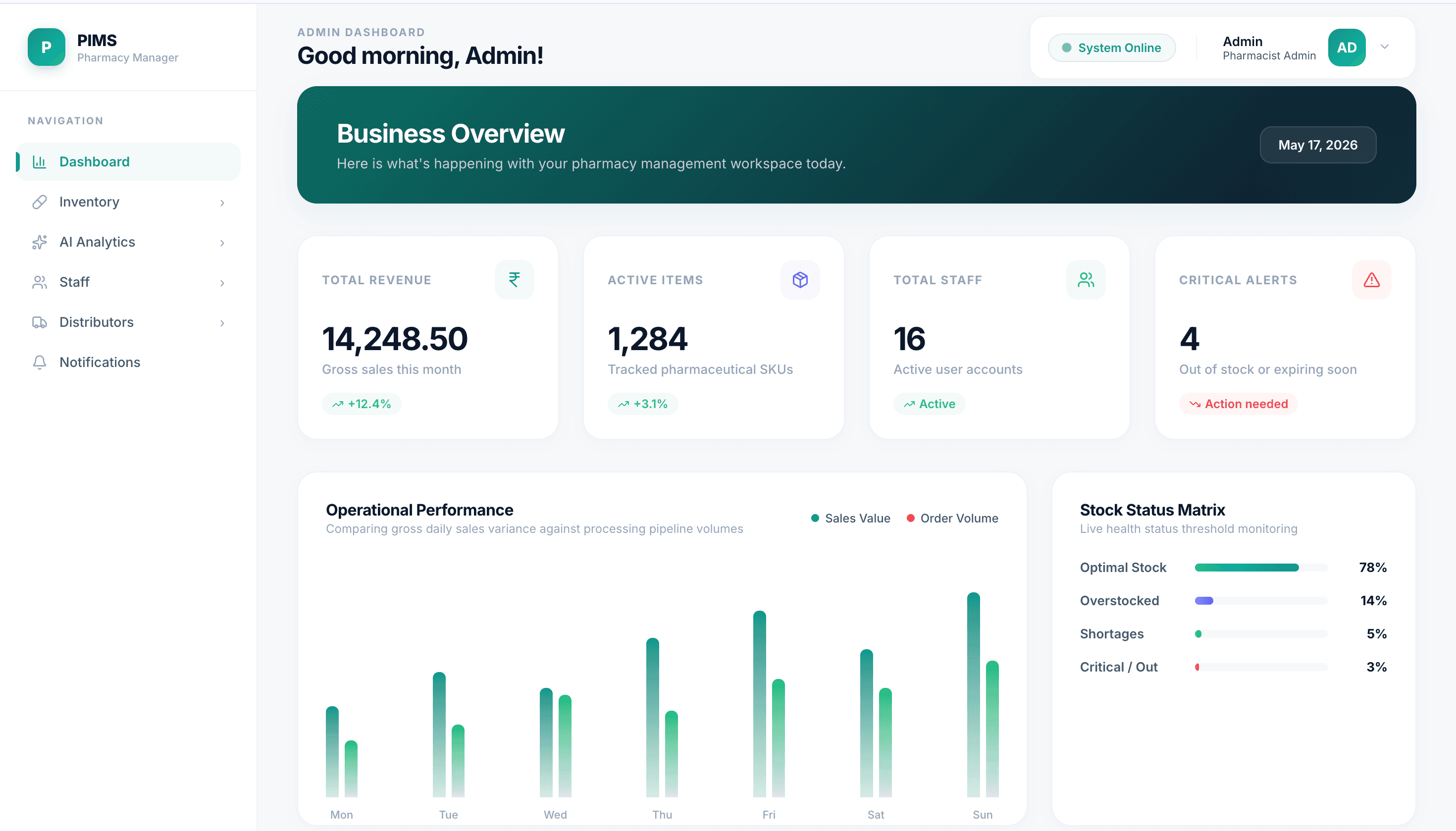1456x831 pixels.
Task: Click the Notifications bell icon
Action: pyautogui.click(x=40, y=363)
